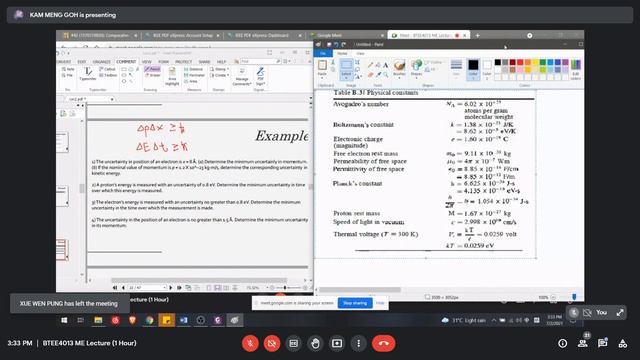Select the Paint text tool
Image resolution: width=640 pixels, height=360 pixels.
[x=385, y=65]
